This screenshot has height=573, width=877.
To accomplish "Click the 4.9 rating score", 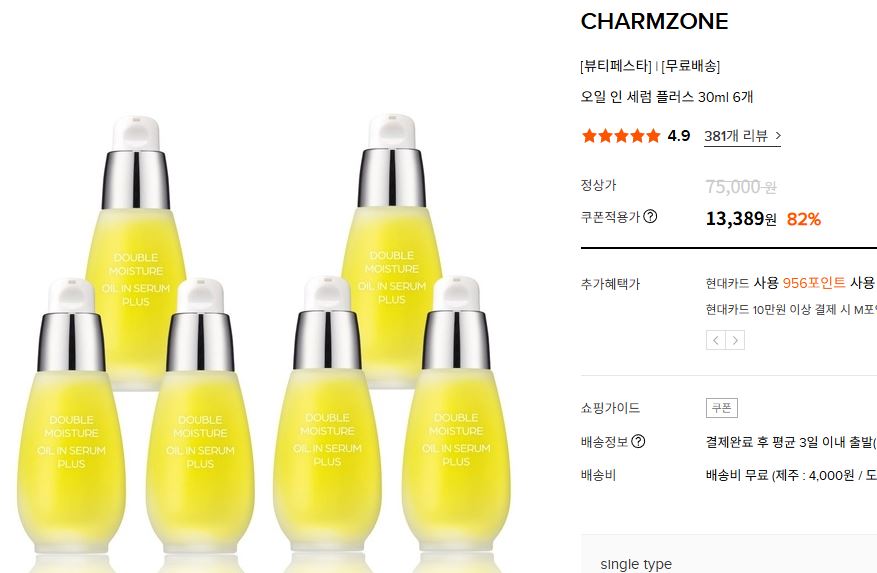I will 679,136.
